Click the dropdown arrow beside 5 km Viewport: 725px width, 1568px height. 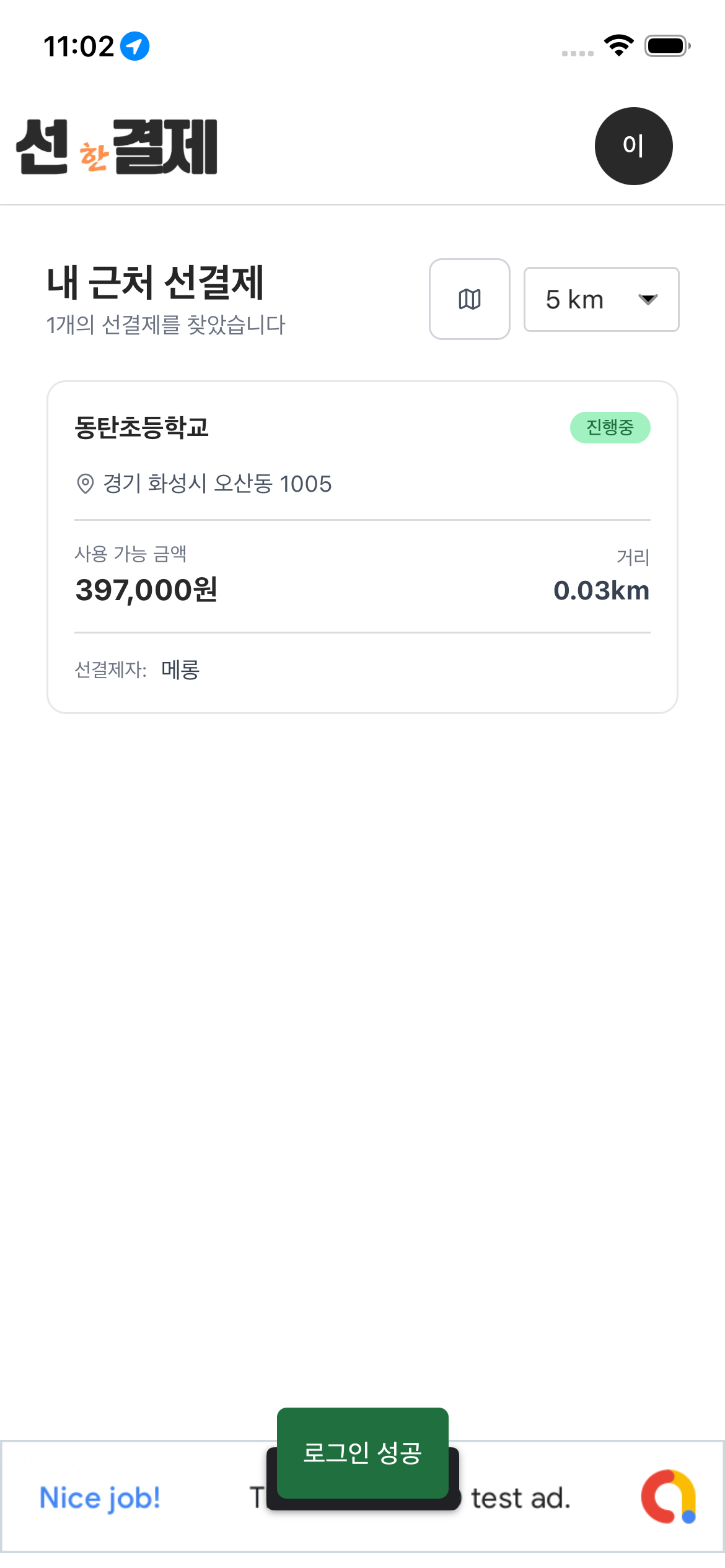point(648,300)
